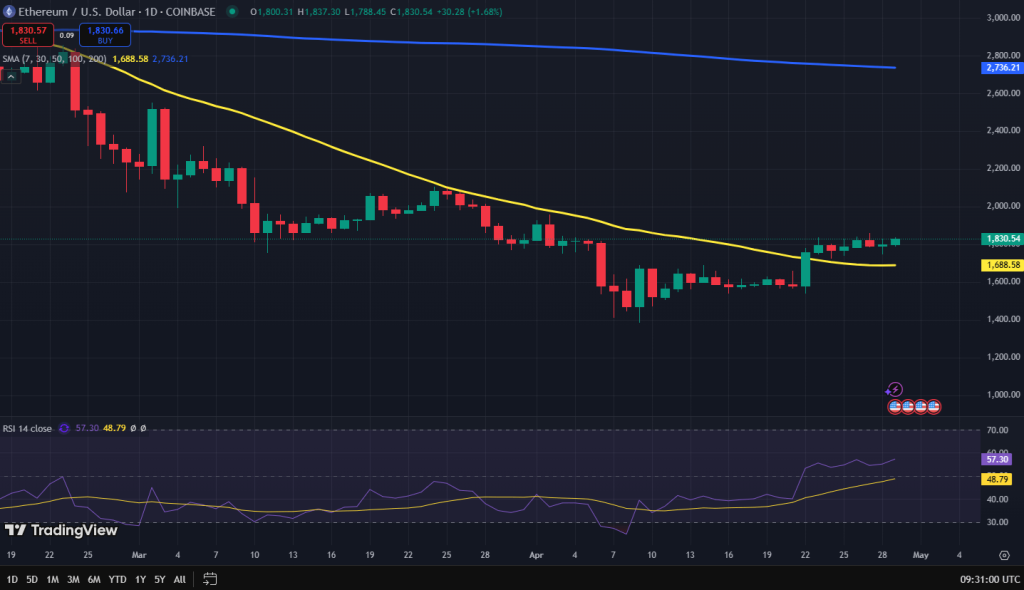Select the 1D time range
Image resolution: width=1024 pixels, height=590 pixels.
pos(12,579)
